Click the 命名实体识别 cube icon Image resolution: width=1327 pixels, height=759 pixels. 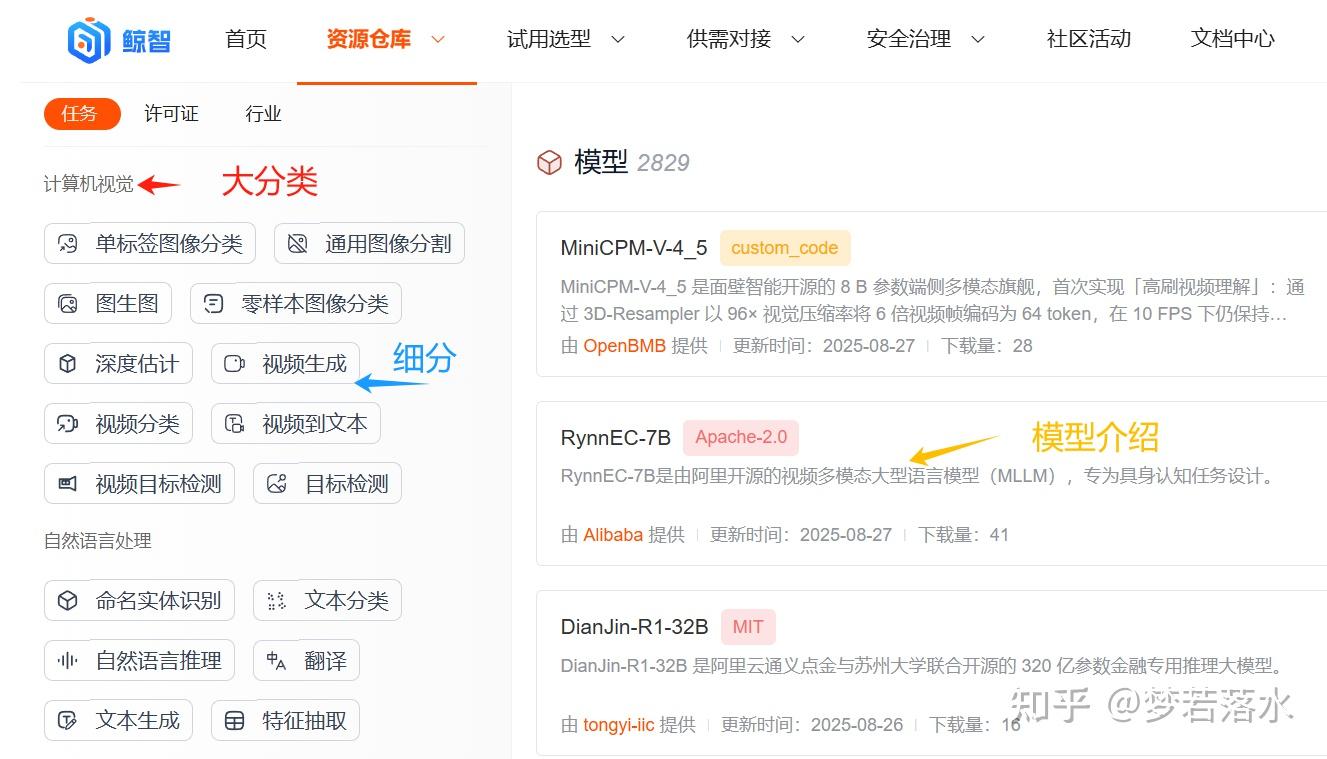[x=68, y=601]
